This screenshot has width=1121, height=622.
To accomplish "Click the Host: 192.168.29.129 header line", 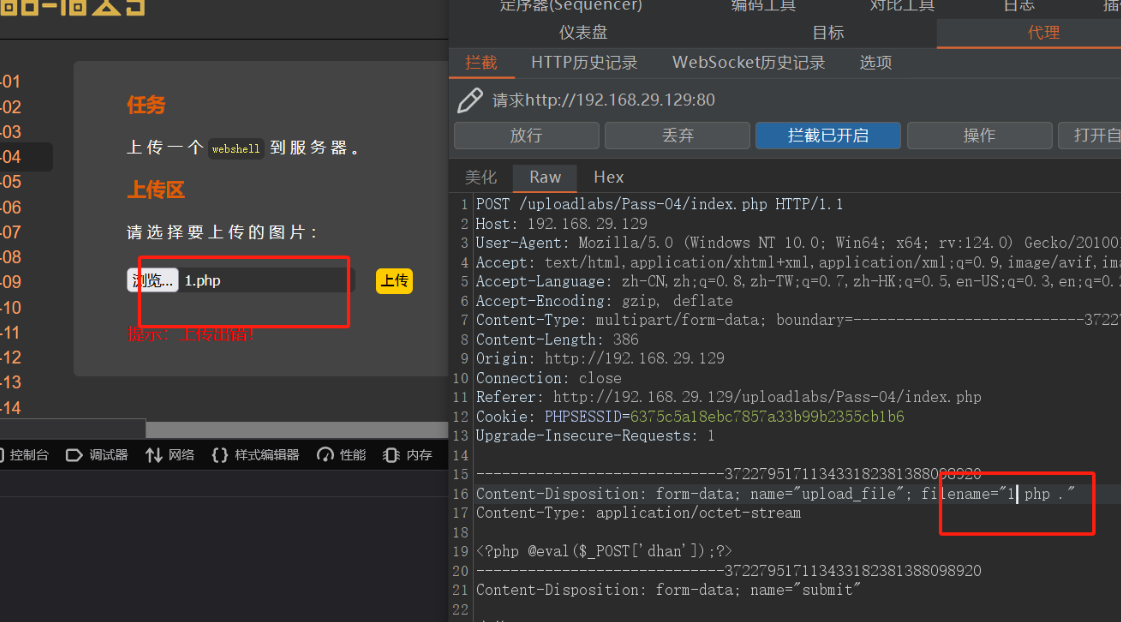I will (561, 224).
